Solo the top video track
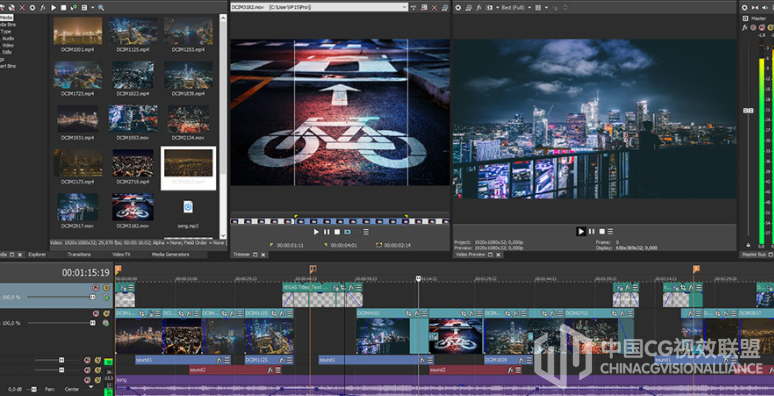This screenshot has height=396, width=774. 106,287
